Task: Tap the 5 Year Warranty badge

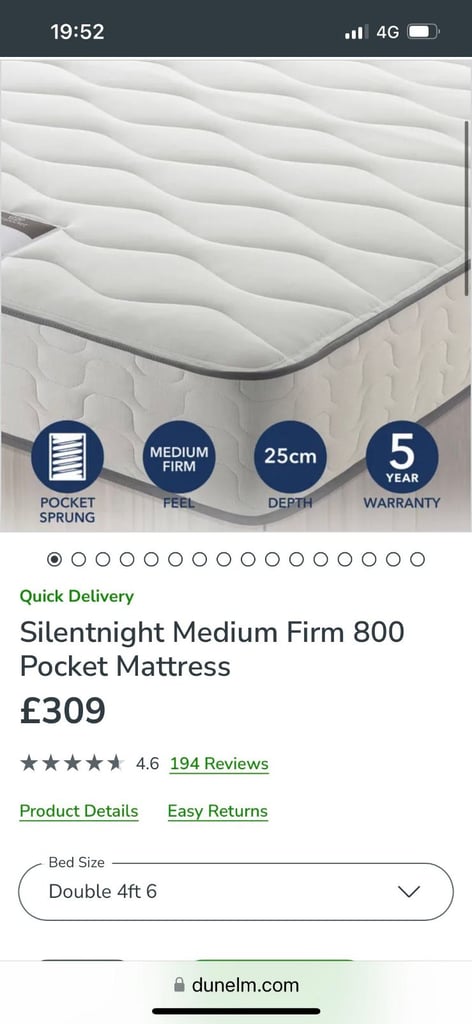Action: [x=402, y=456]
